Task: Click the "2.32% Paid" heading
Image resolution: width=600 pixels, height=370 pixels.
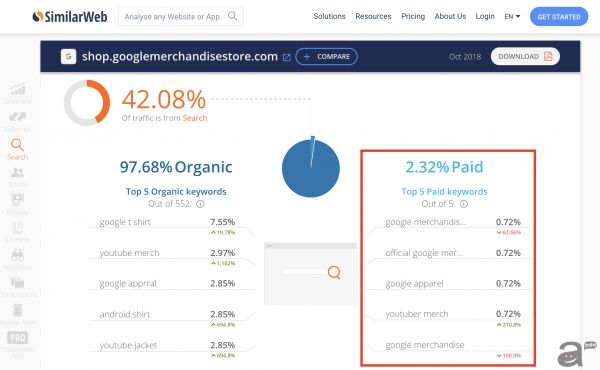Action: 444,167
